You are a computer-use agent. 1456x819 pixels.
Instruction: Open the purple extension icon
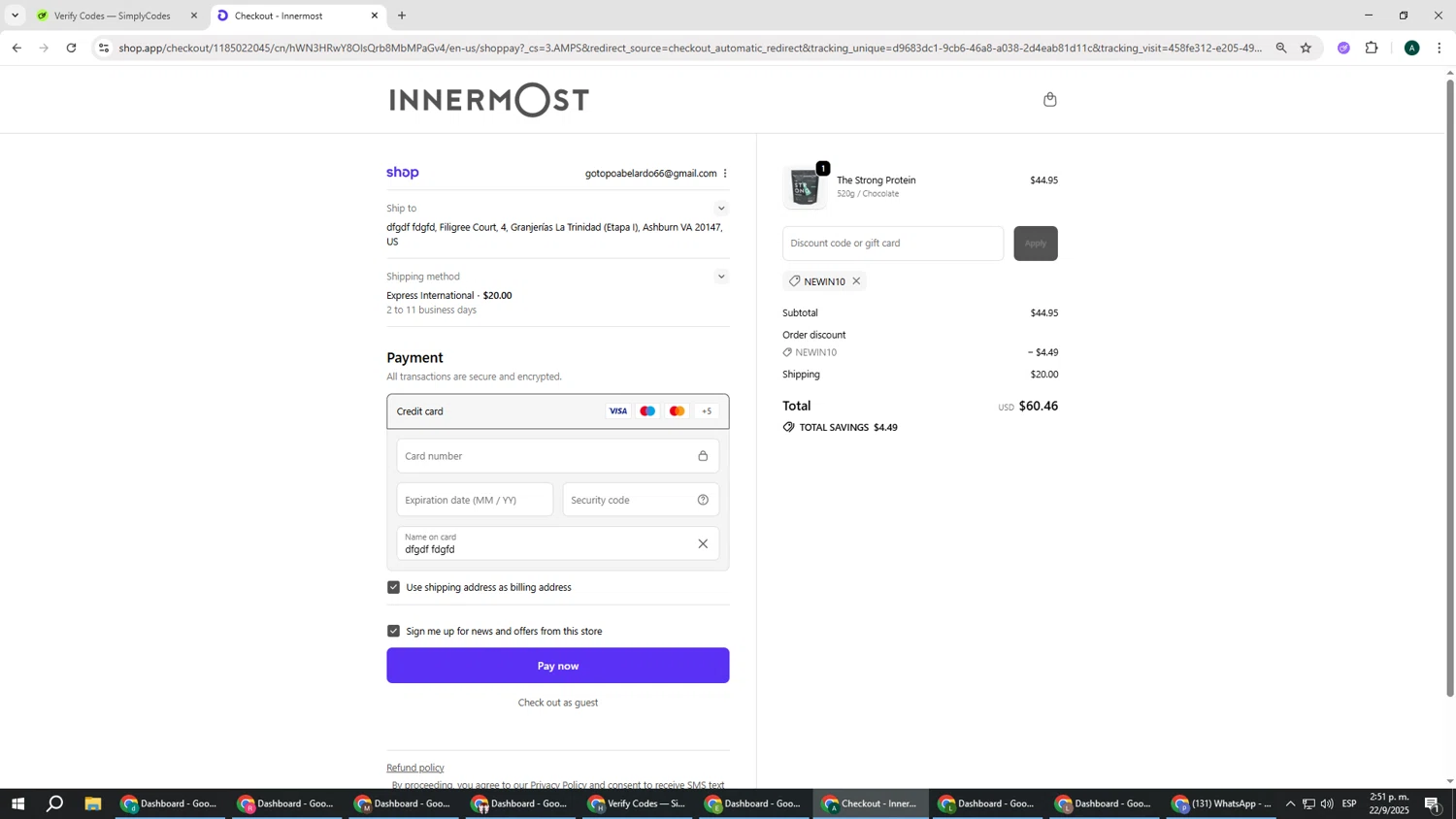(x=1343, y=48)
